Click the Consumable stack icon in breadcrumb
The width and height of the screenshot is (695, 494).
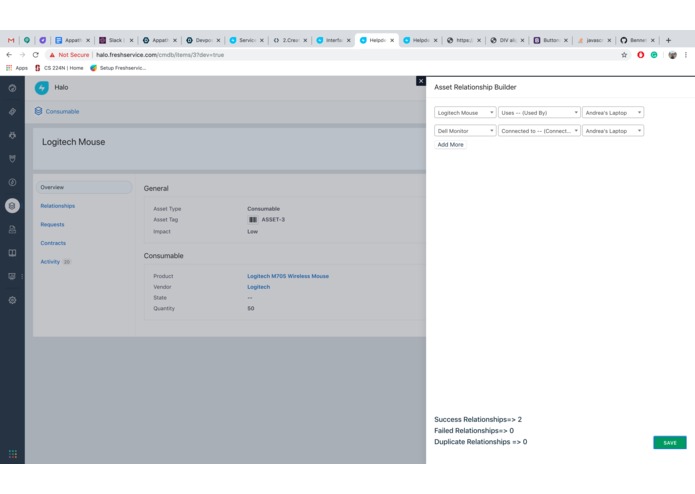point(39,111)
